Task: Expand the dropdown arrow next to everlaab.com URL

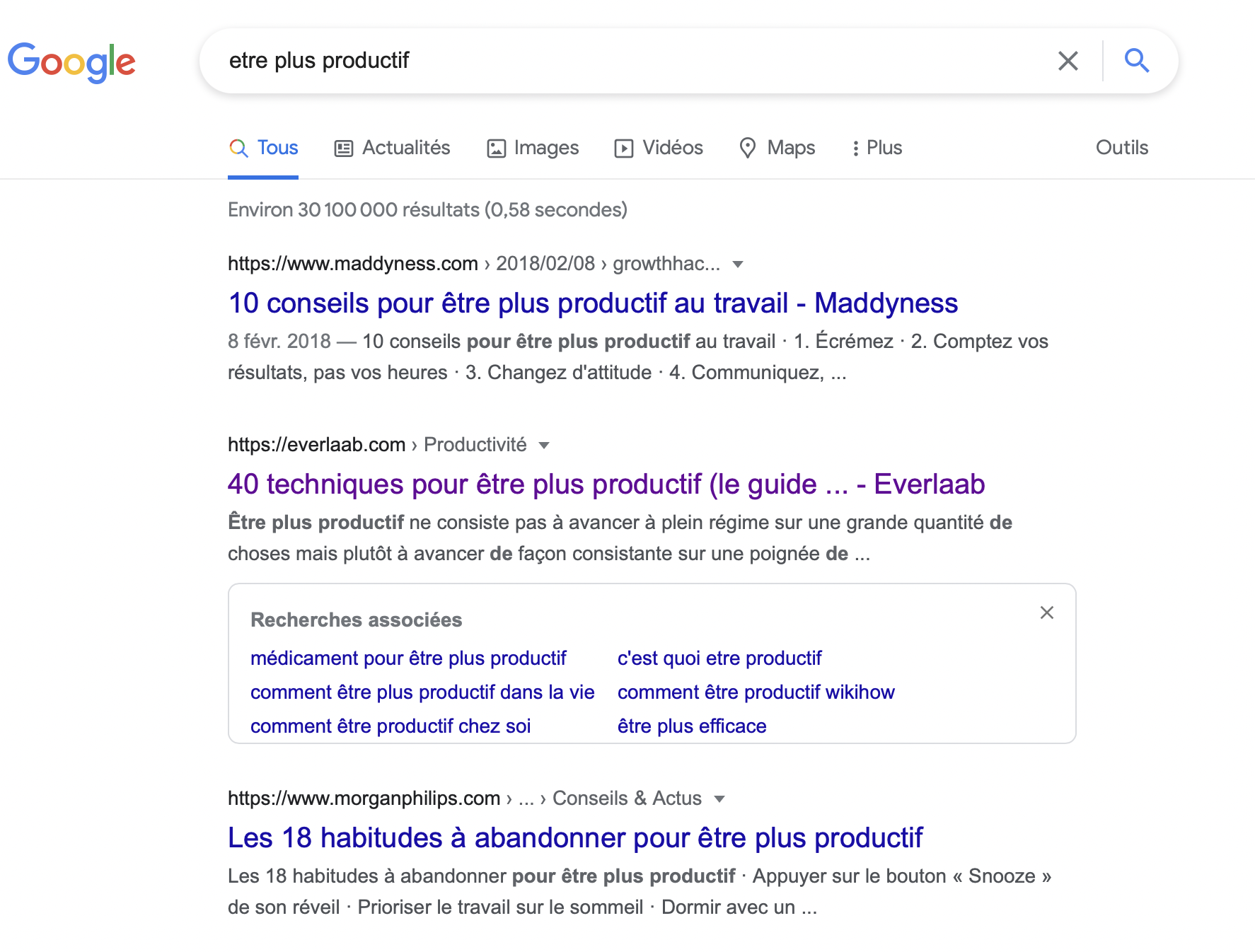Action: (544, 446)
